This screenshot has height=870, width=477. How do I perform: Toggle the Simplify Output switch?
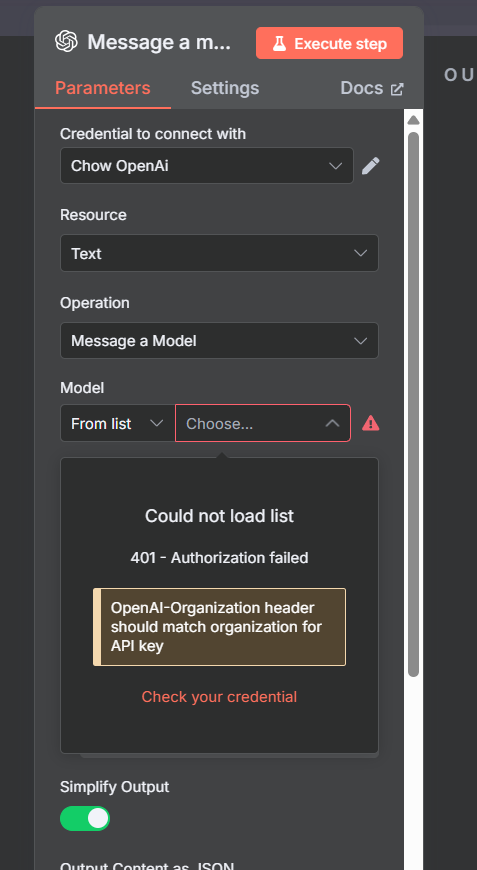click(85, 818)
